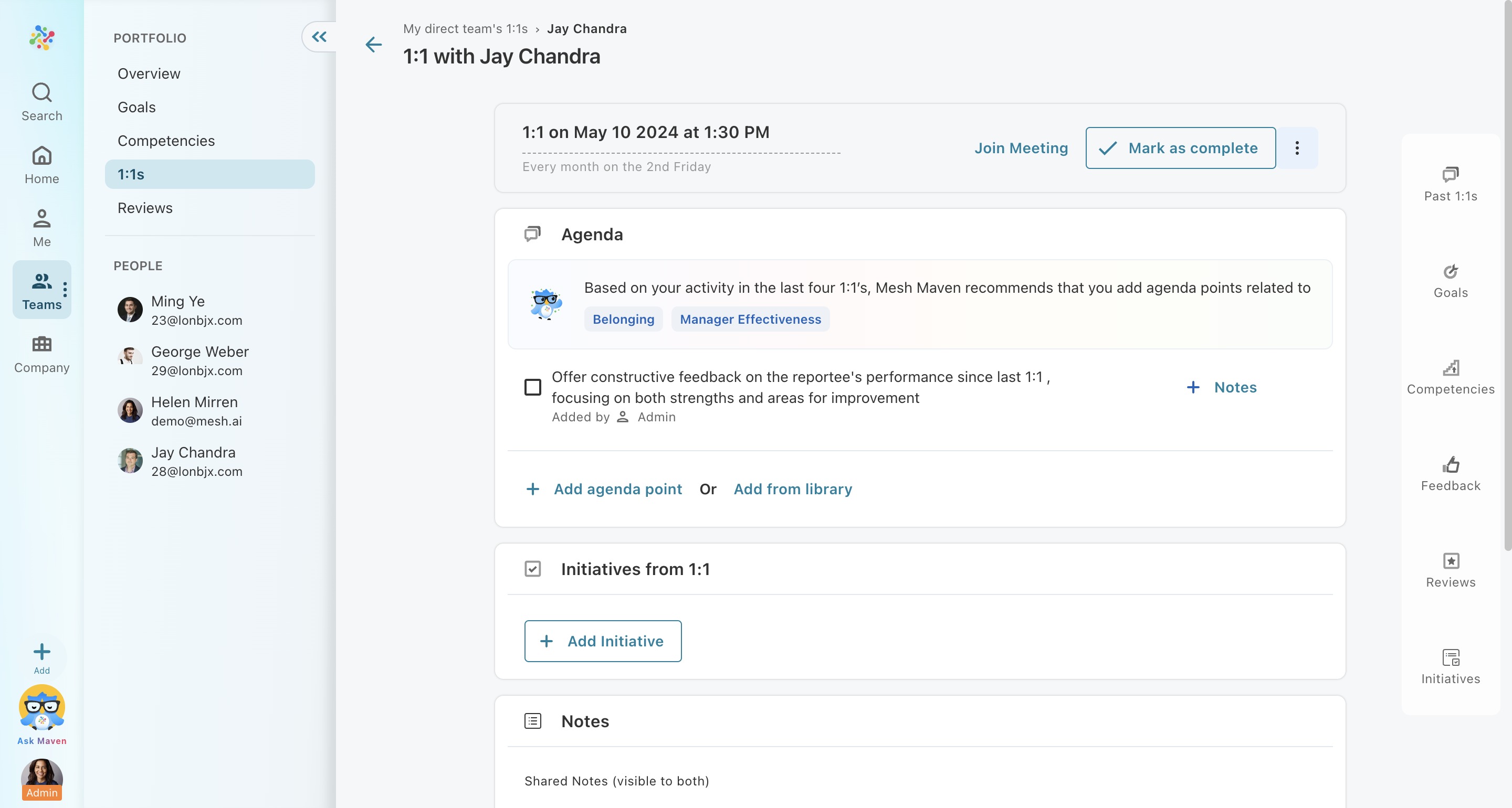Check the constructive feedback agenda item
The height and width of the screenshot is (808, 1512).
click(532, 387)
